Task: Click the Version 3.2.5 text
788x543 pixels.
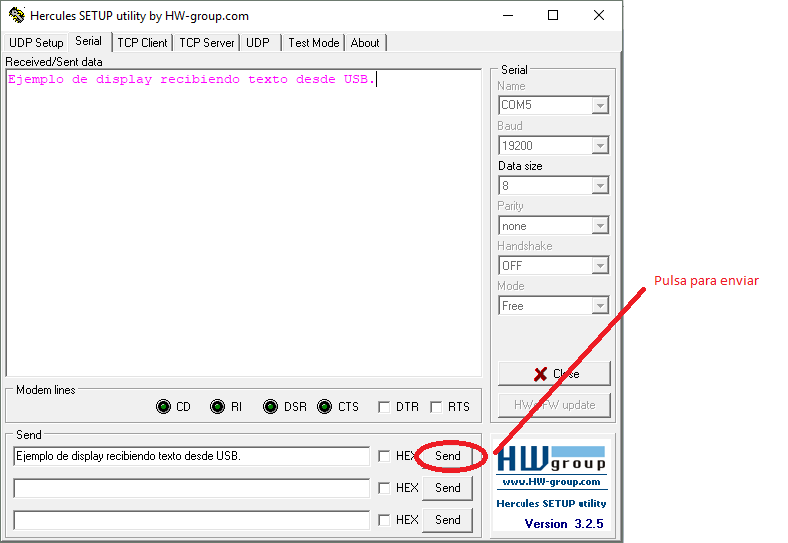Action: 564,524
